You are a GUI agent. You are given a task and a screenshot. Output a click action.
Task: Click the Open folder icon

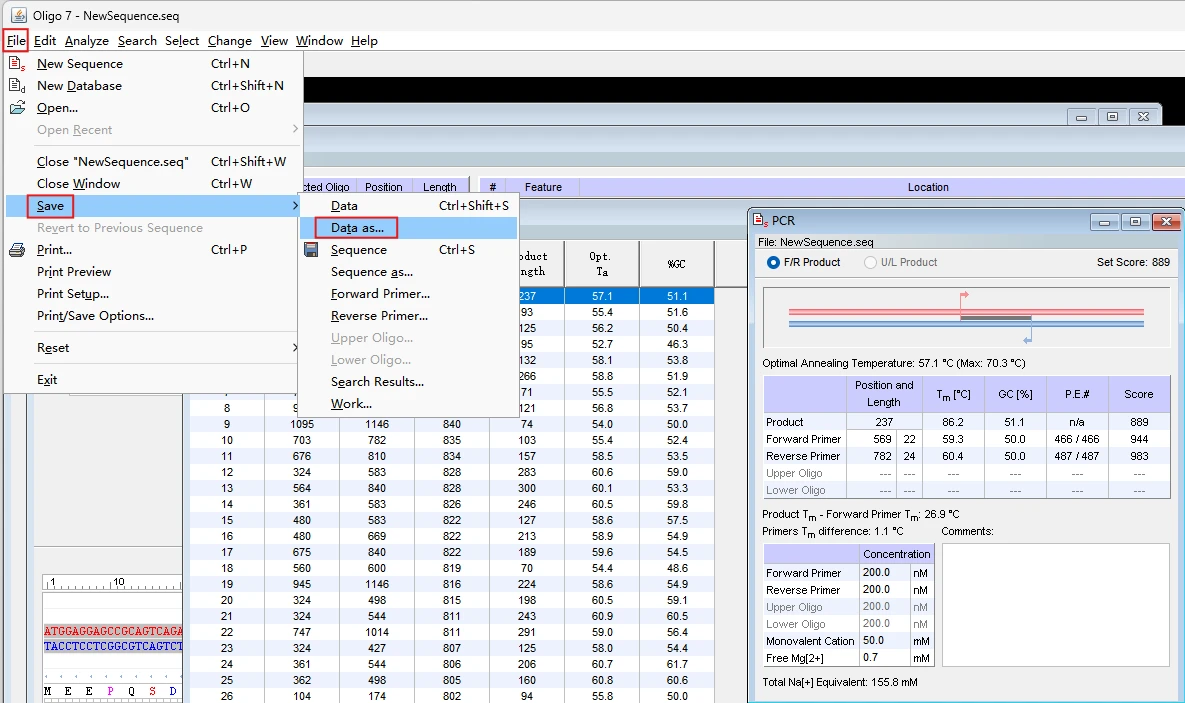17,107
